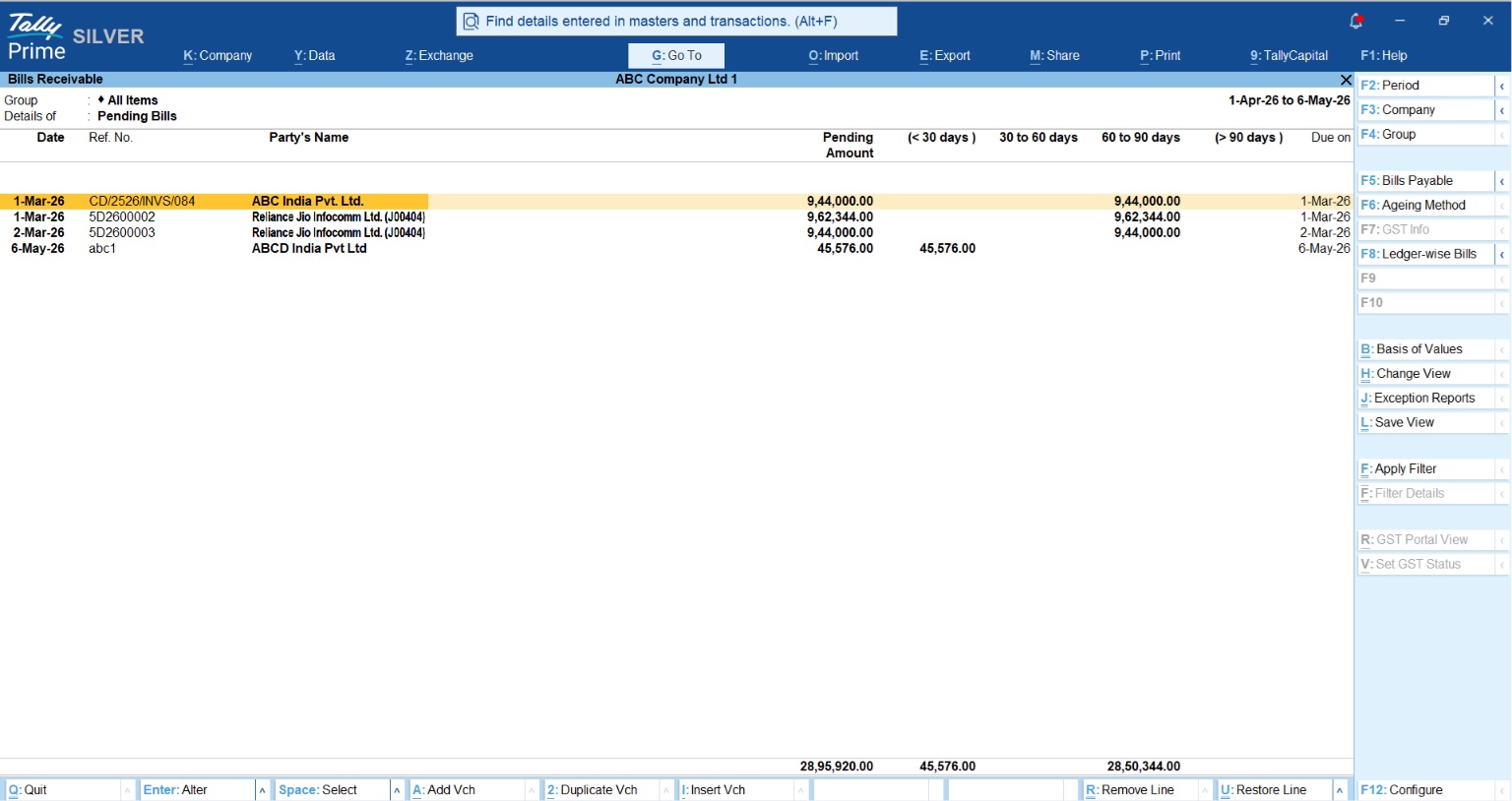Open B: Basis of Values
Viewport: 1512px width, 801px height.
(x=1425, y=349)
